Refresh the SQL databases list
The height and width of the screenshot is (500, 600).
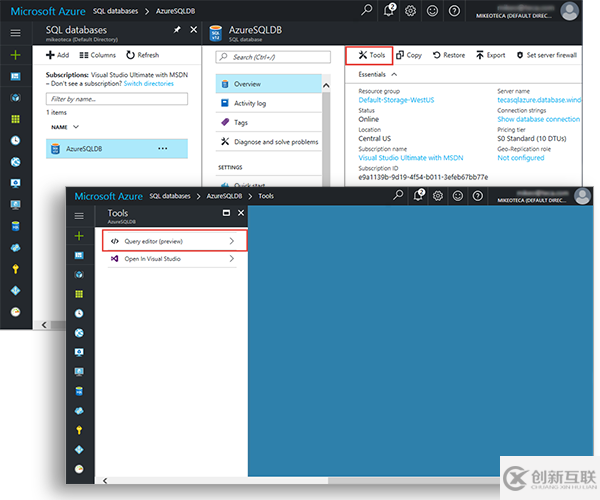142,55
